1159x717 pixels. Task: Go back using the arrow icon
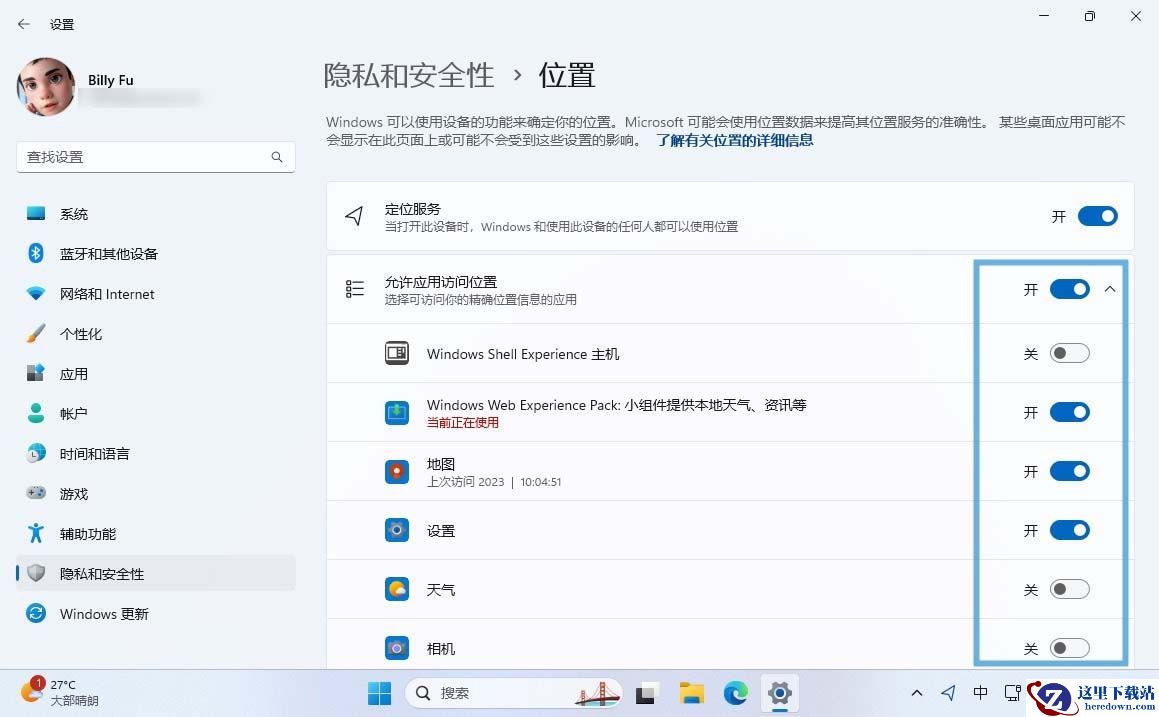tap(24, 24)
